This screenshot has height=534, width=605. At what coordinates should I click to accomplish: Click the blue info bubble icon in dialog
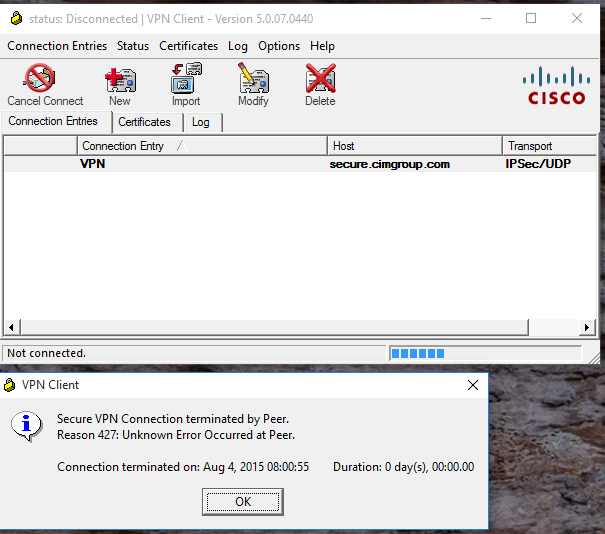click(x=26, y=426)
